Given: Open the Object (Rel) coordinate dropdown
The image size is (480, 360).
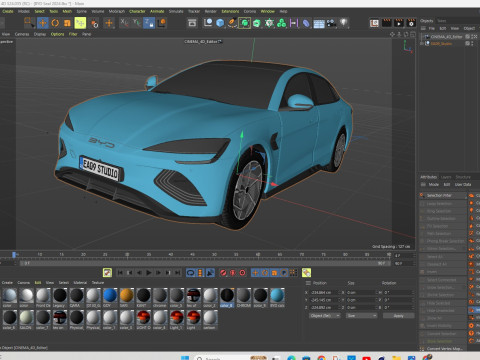Looking at the screenshot, I should [x=325, y=315].
